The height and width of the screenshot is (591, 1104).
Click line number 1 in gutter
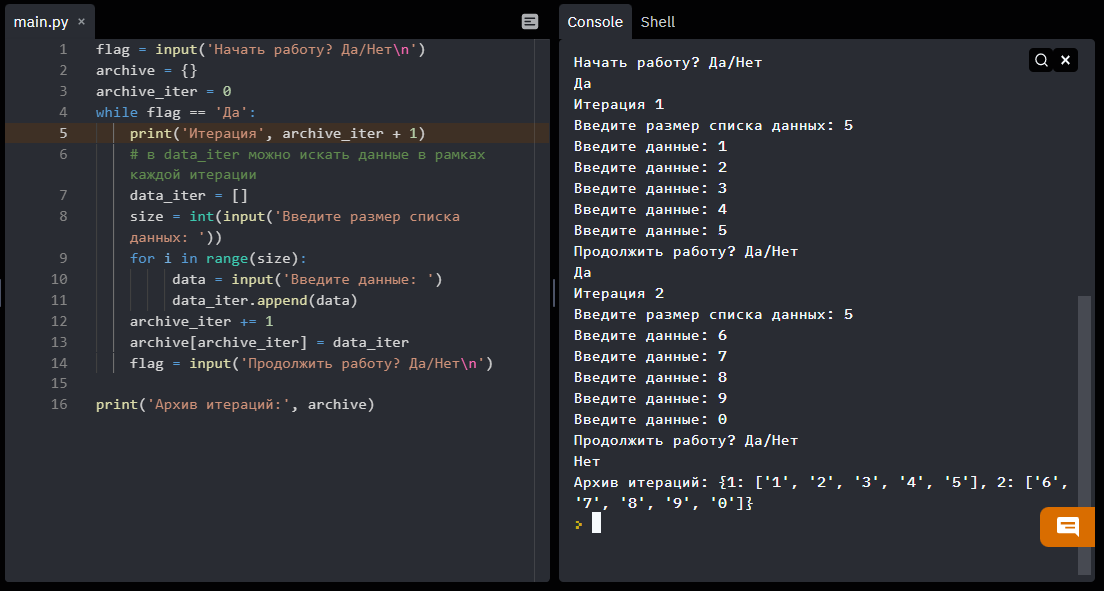(63, 49)
